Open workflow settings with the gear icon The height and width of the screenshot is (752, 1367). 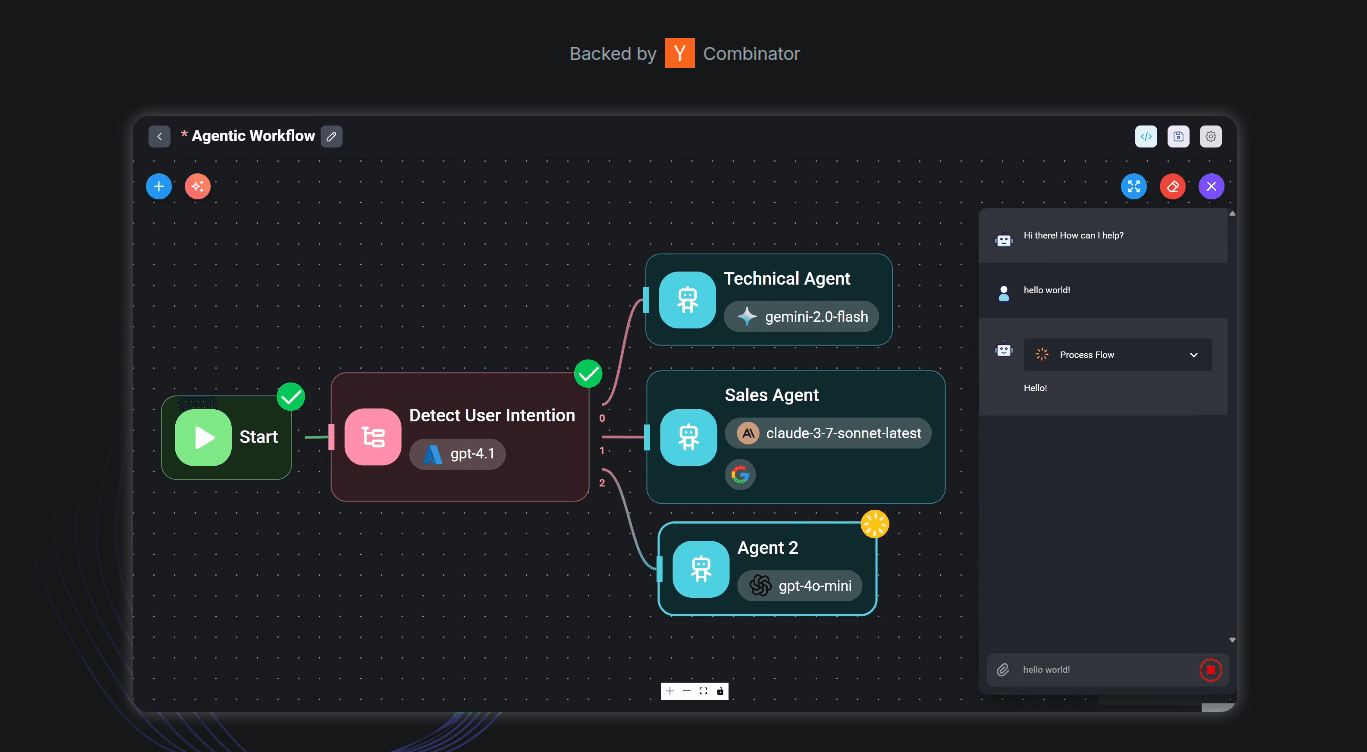pyautogui.click(x=1211, y=136)
